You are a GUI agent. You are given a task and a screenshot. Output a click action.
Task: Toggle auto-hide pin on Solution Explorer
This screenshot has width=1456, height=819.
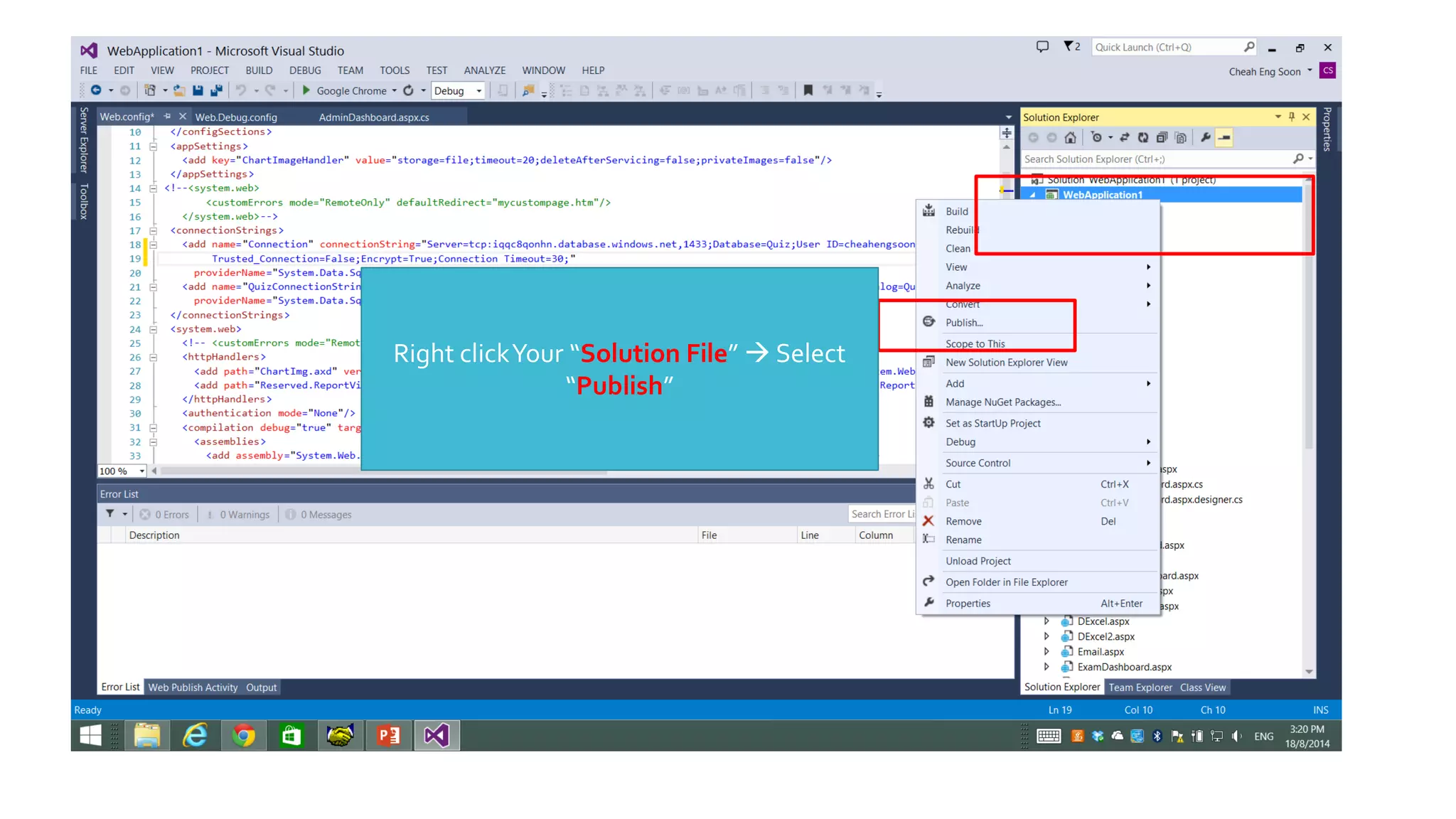[1292, 117]
